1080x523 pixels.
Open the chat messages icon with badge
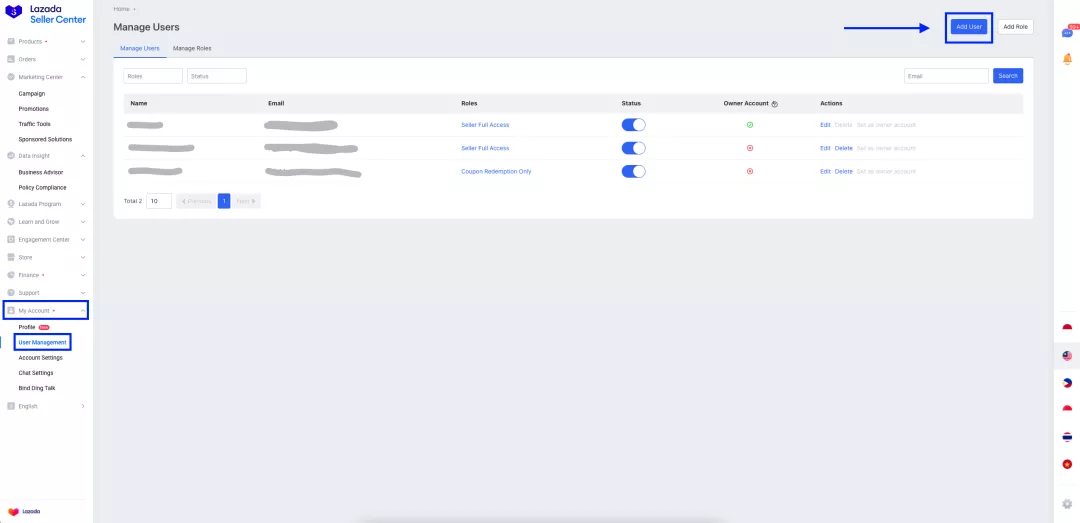pyautogui.click(x=1068, y=32)
